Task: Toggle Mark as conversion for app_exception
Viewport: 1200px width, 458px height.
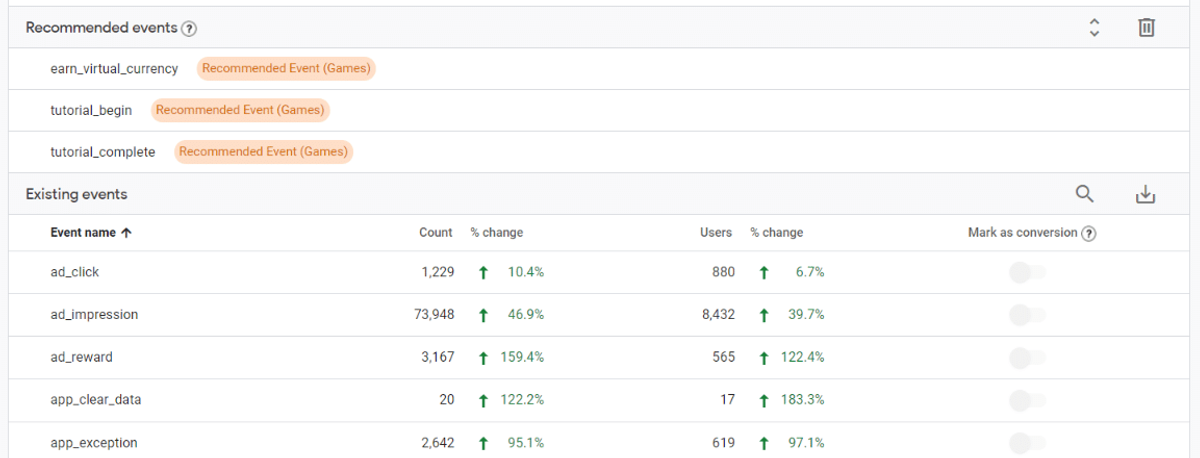Action: point(1027,442)
